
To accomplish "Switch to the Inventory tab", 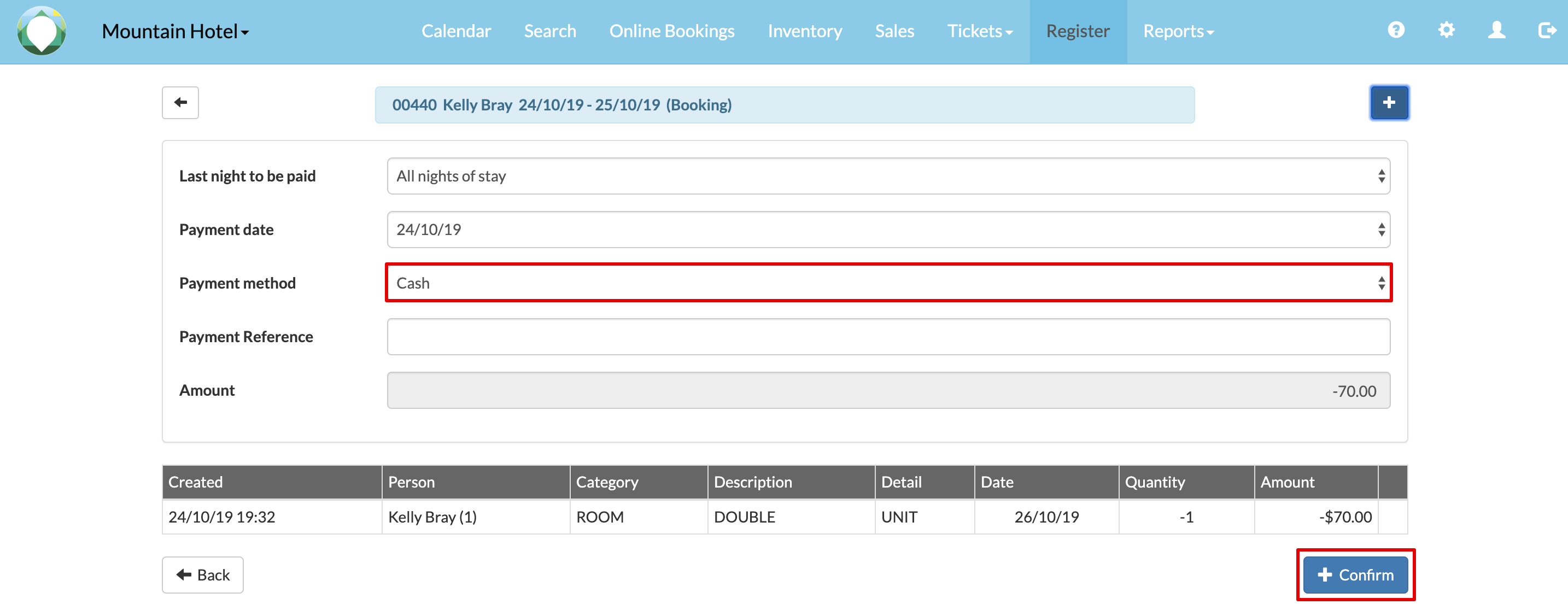I will pos(804,31).
